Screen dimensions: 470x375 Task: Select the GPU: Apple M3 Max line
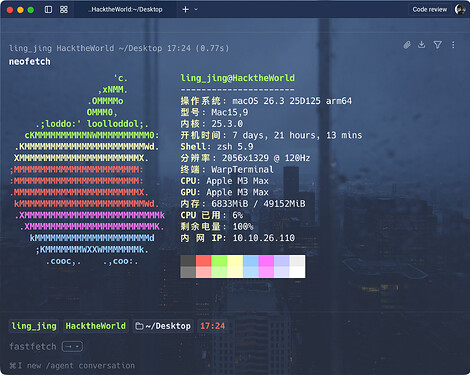(225, 192)
